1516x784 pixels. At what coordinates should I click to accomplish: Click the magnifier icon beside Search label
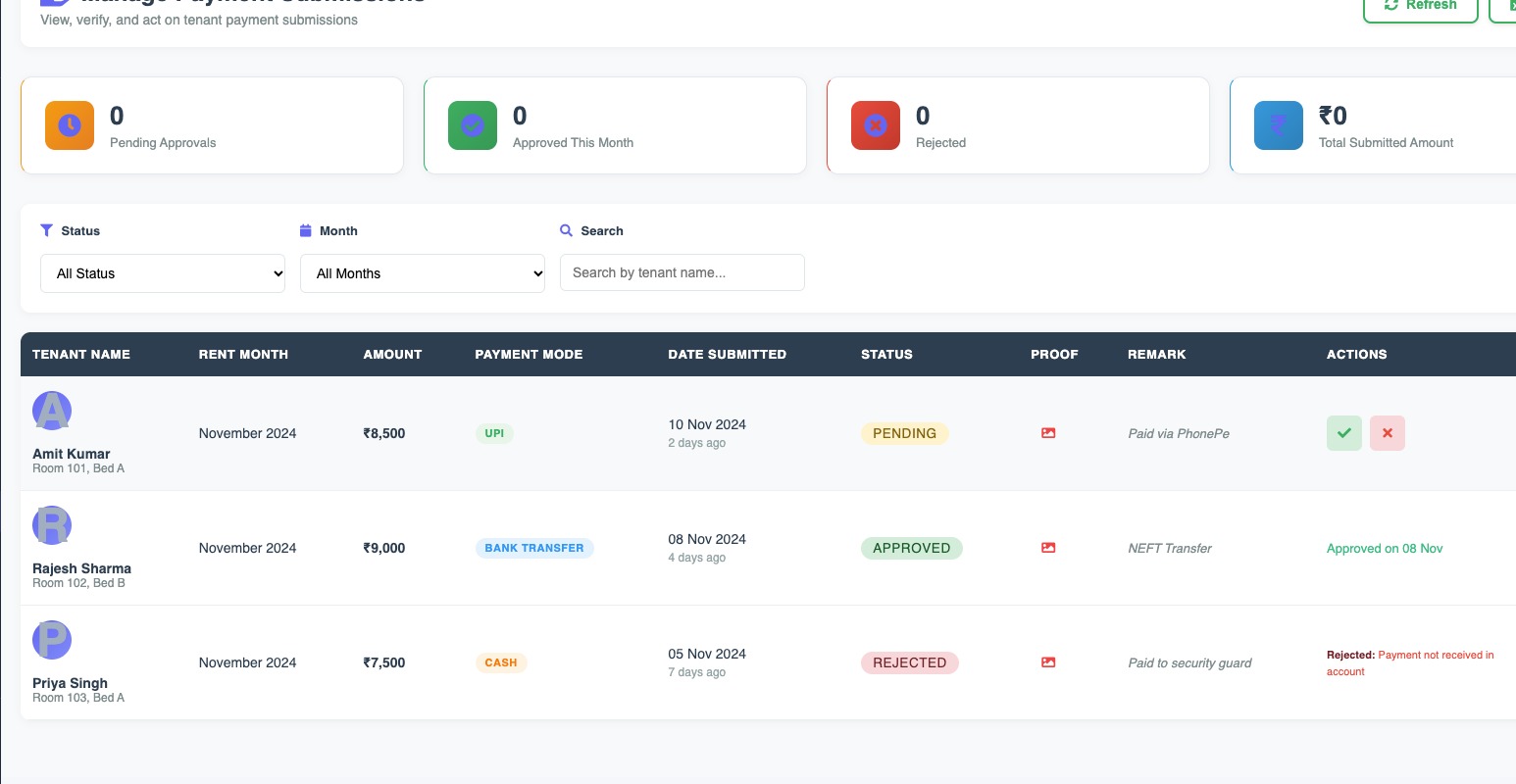click(x=566, y=230)
